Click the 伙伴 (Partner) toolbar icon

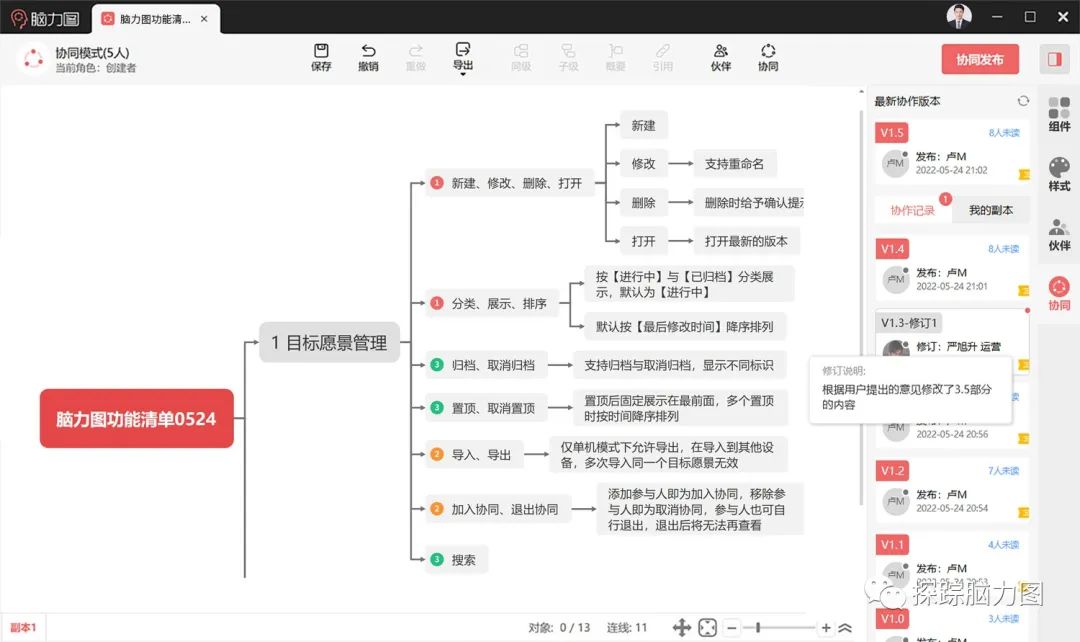pyautogui.click(x=720, y=56)
